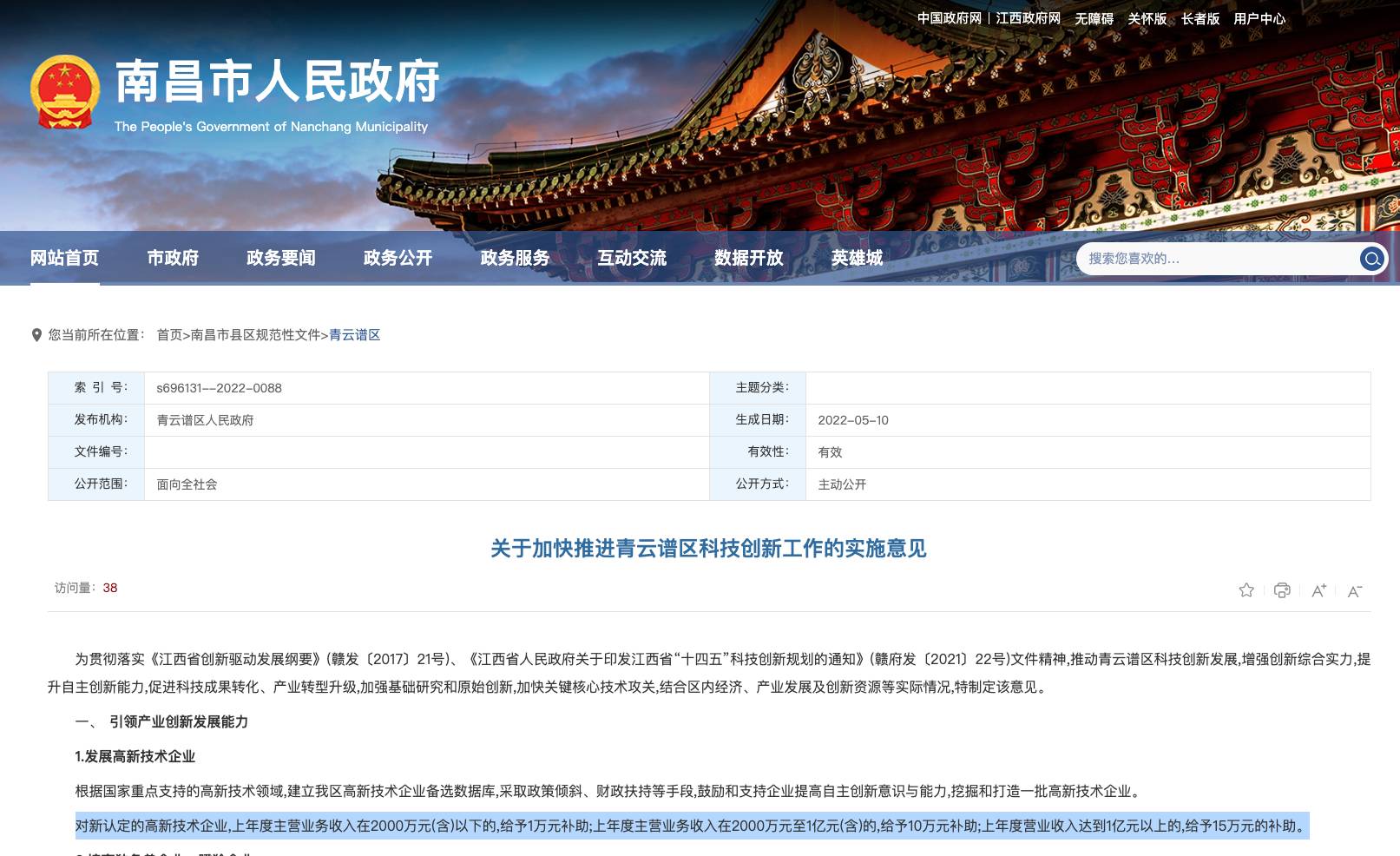Click the national emblem logo
This screenshot has height=856, width=1400.
click(x=65, y=92)
